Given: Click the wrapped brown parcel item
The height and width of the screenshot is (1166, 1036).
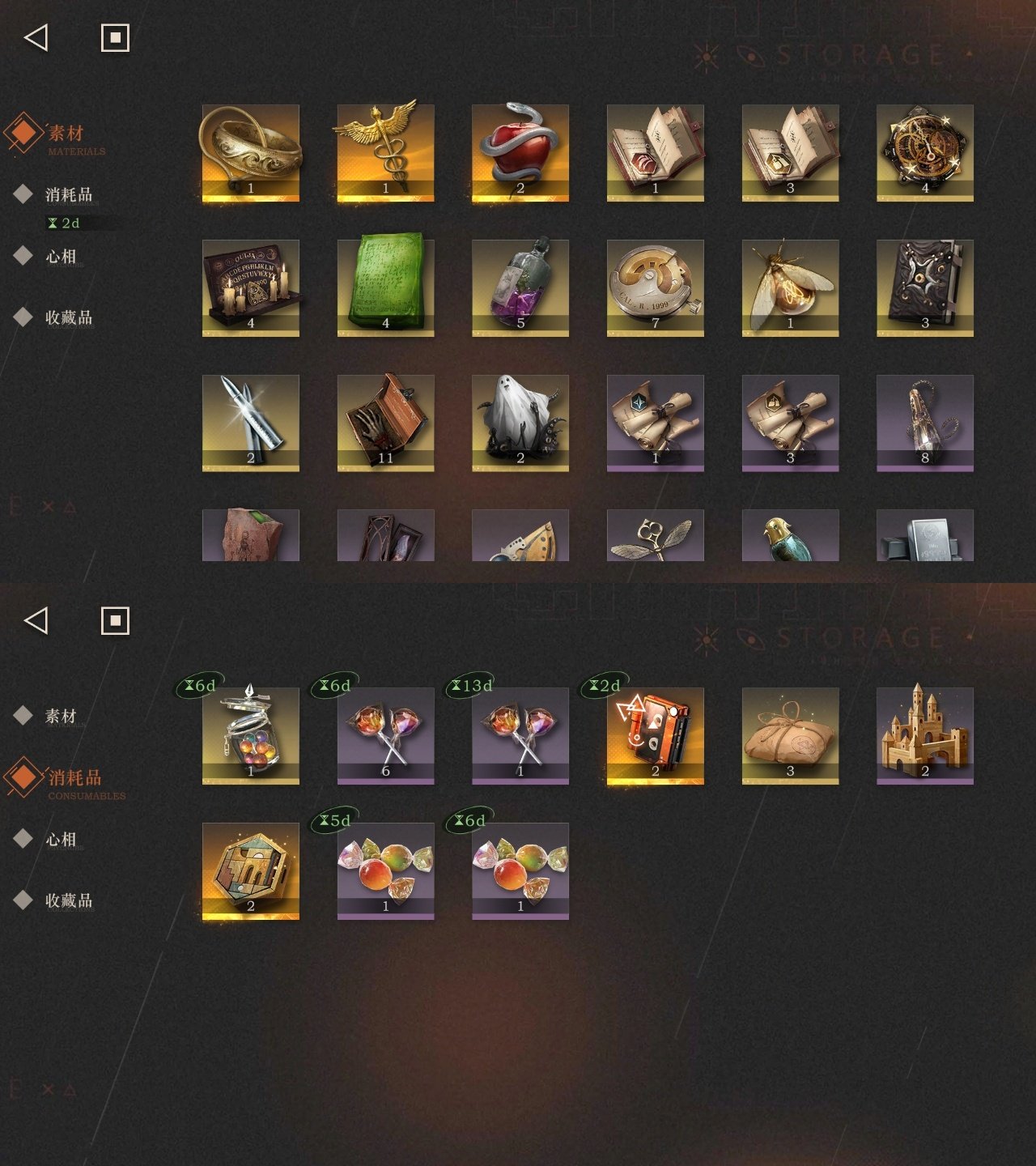Looking at the screenshot, I should tap(790, 735).
